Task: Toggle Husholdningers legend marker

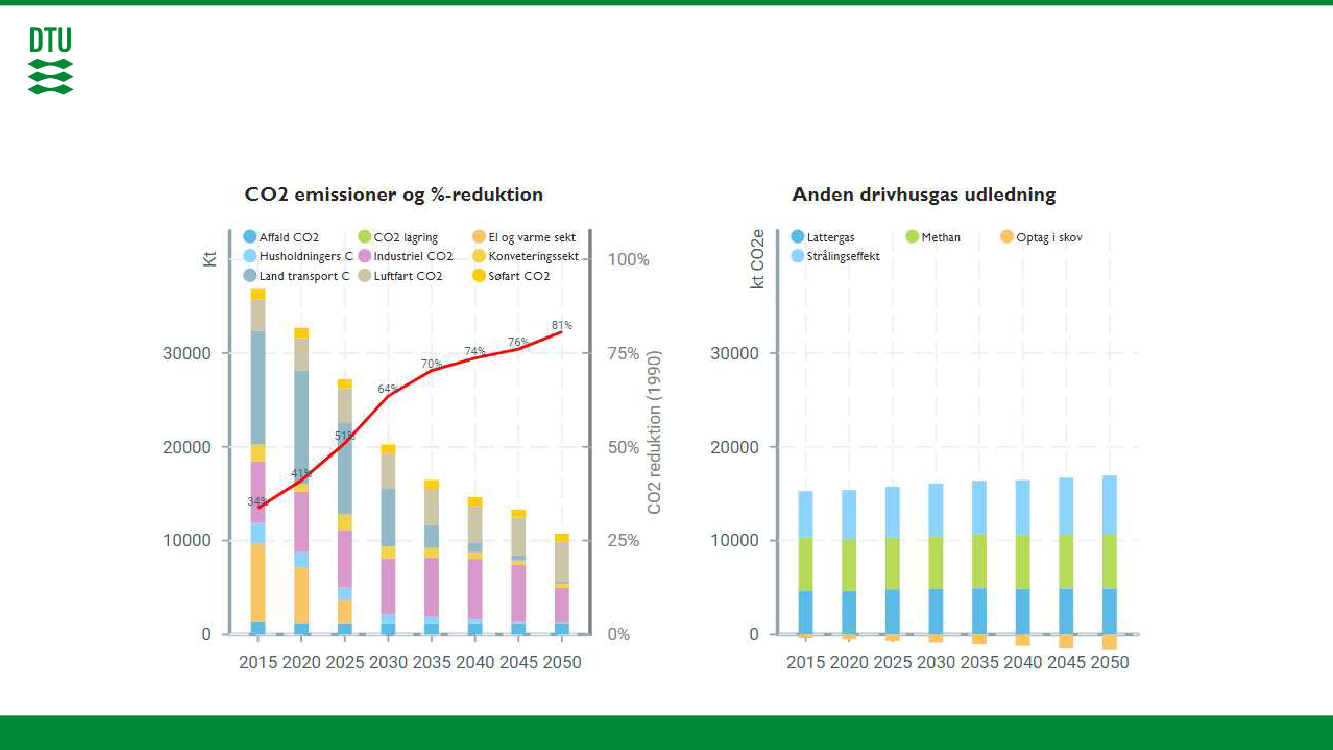Action: [x=250, y=256]
